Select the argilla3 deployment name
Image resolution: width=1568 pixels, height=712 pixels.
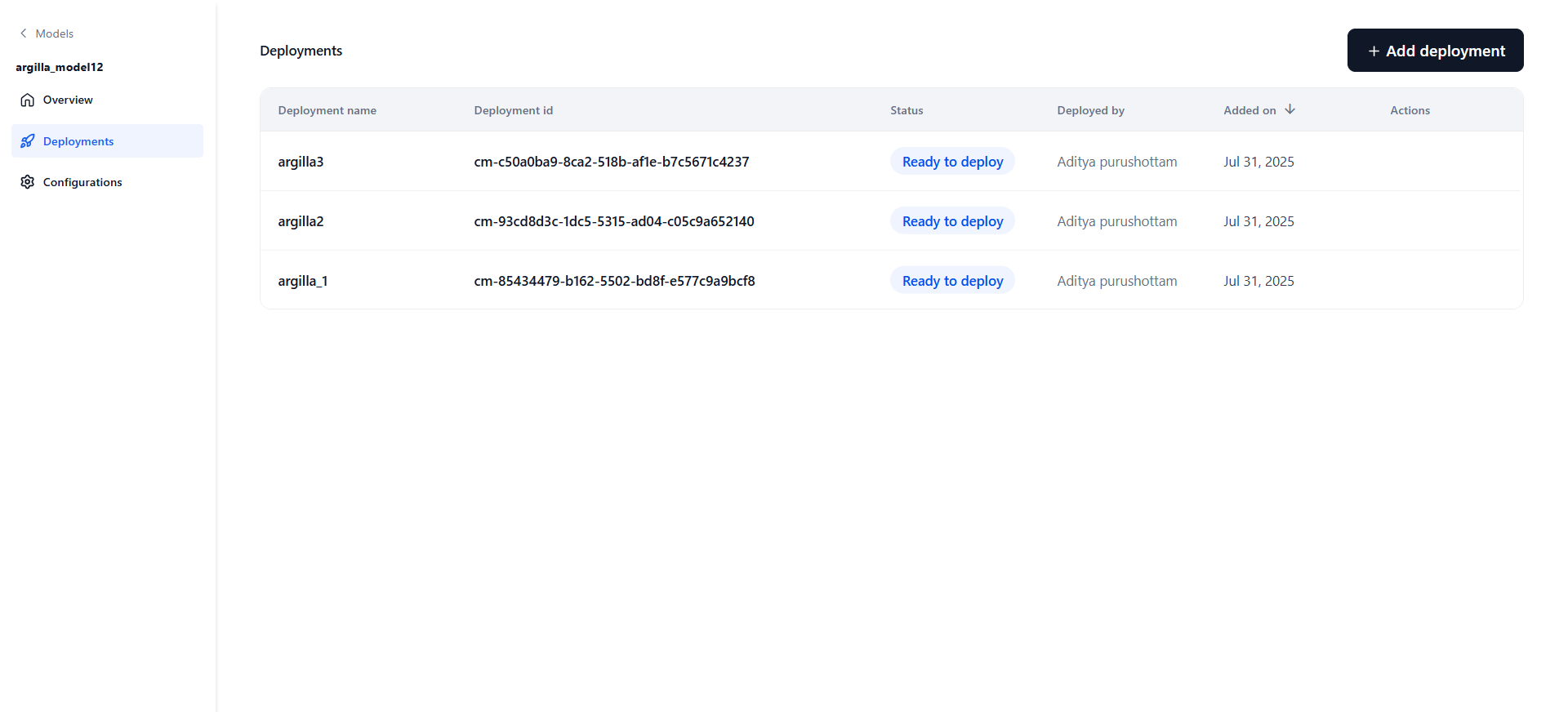pos(301,162)
